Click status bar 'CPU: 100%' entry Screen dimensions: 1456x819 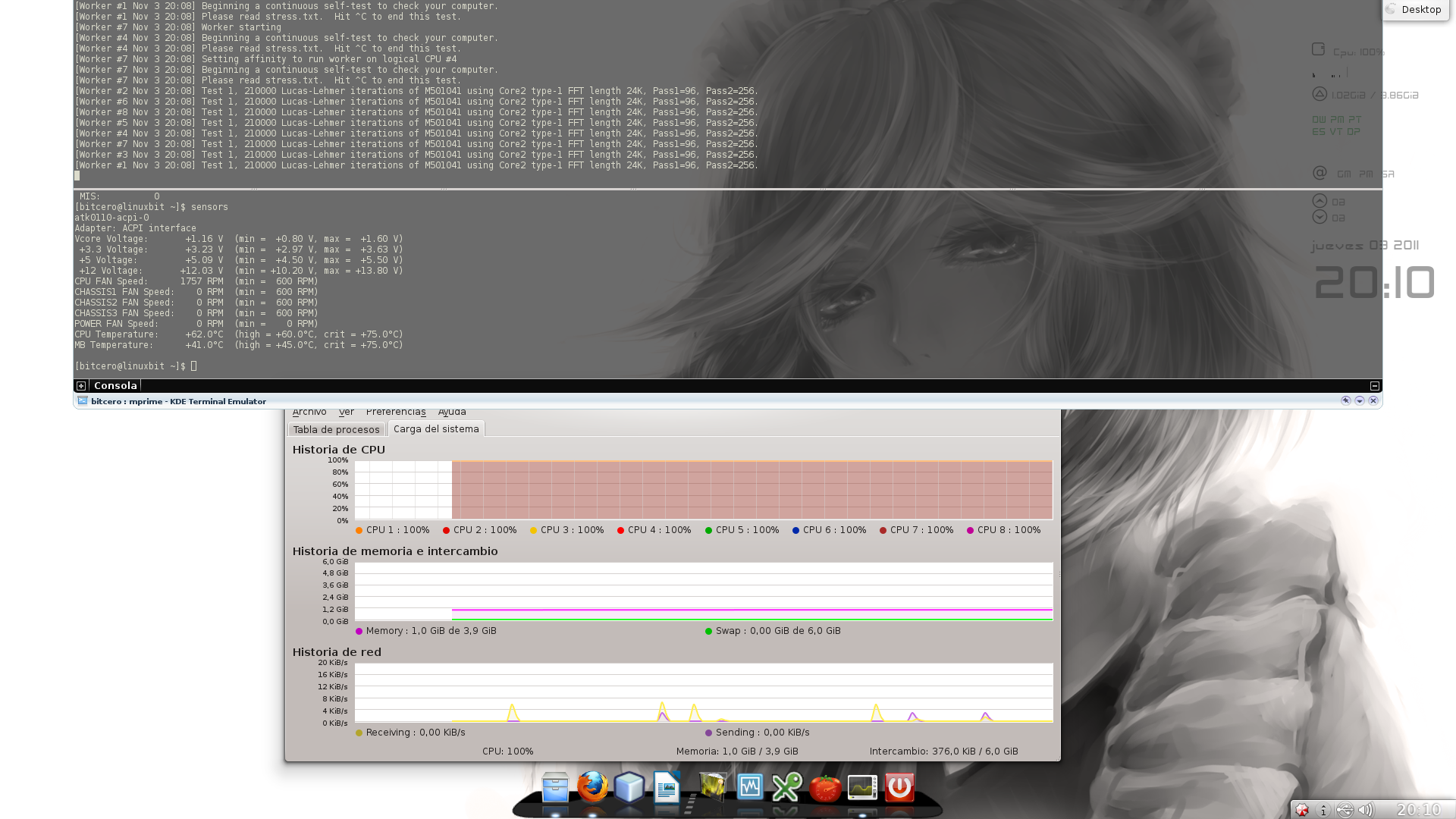pos(507,752)
